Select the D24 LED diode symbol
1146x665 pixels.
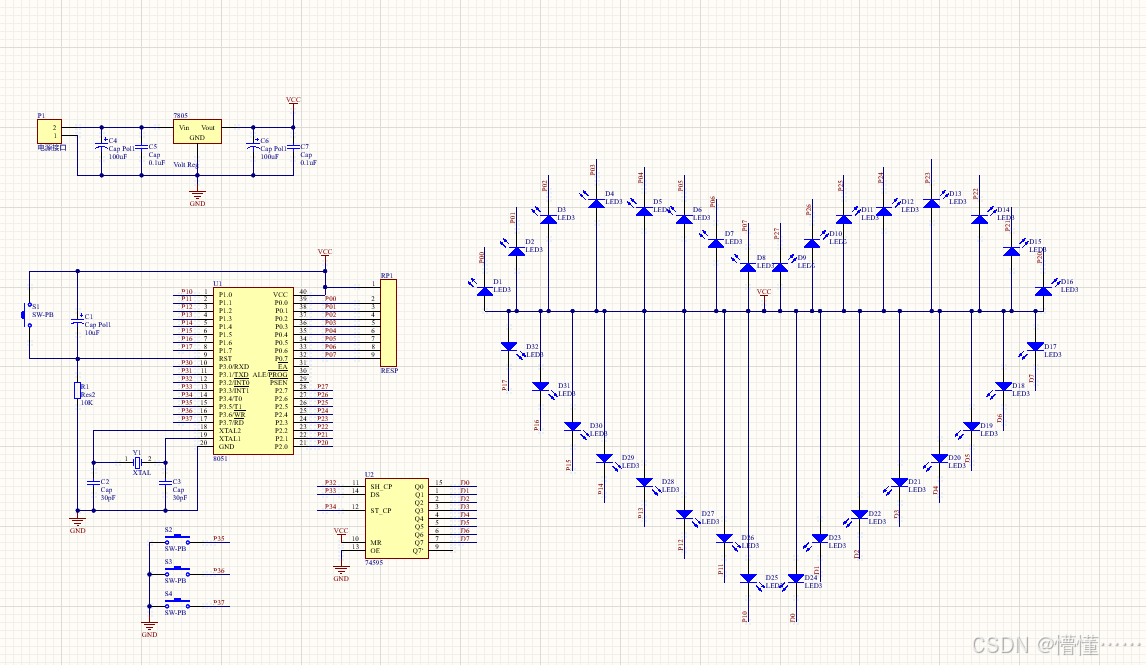(x=796, y=580)
